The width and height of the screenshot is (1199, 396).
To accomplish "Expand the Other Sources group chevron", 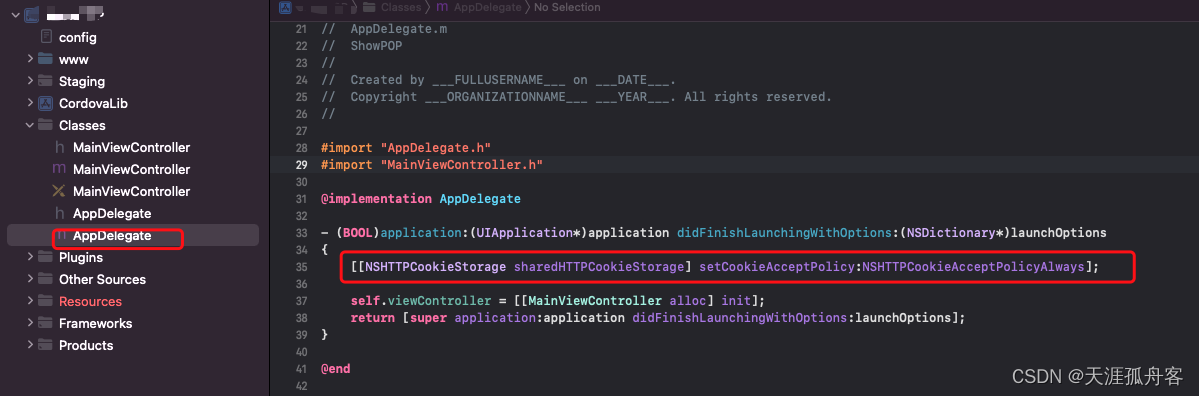I will coord(30,280).
